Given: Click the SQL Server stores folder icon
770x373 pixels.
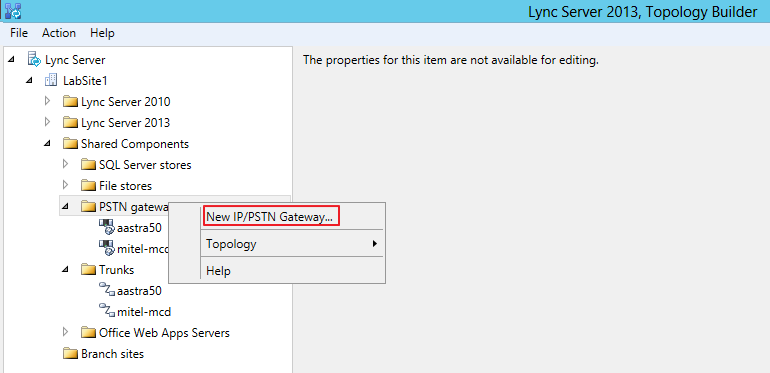Looking at the screenshot, I should [x=88, y=165].
